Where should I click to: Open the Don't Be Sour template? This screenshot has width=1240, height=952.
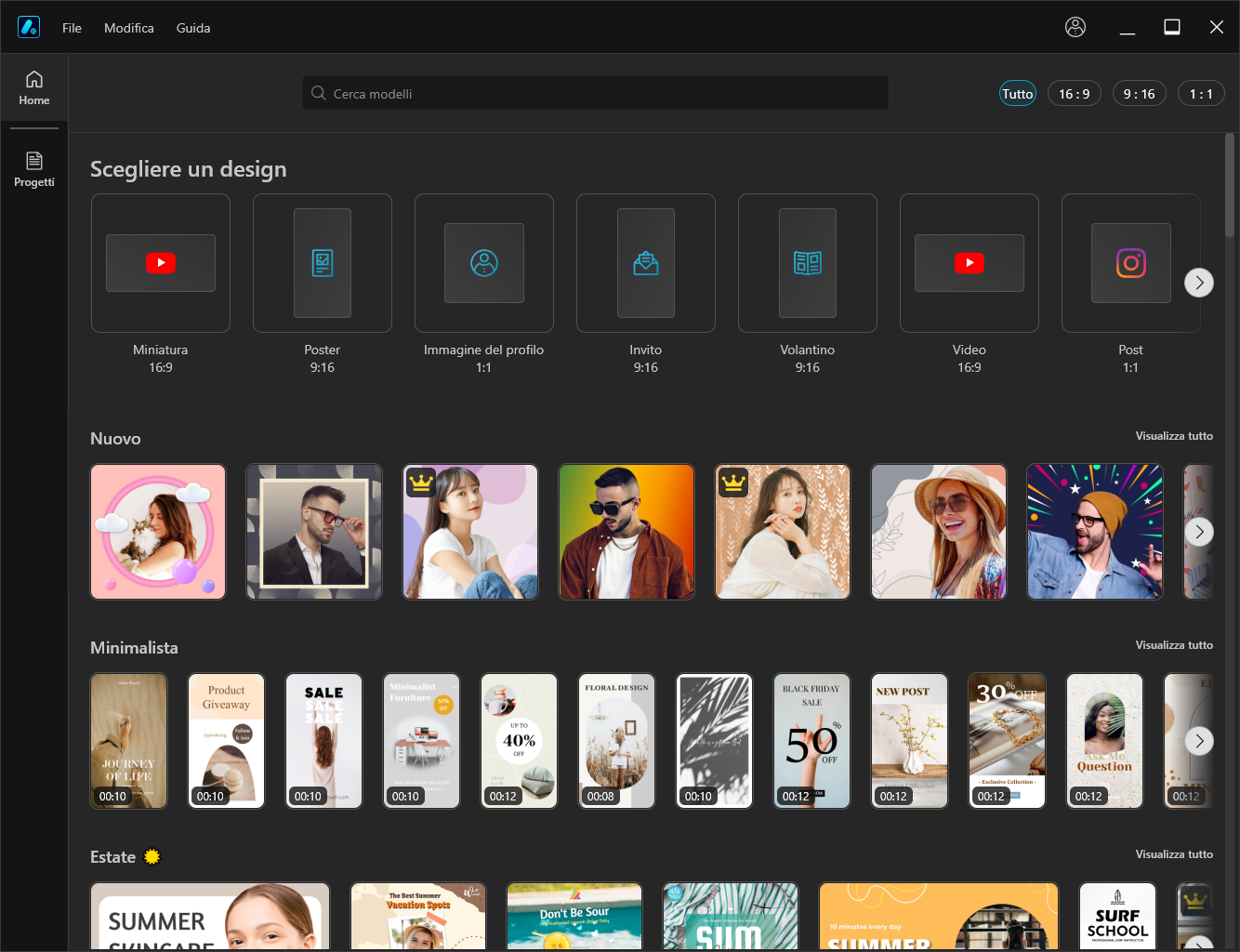pos(574,917)
